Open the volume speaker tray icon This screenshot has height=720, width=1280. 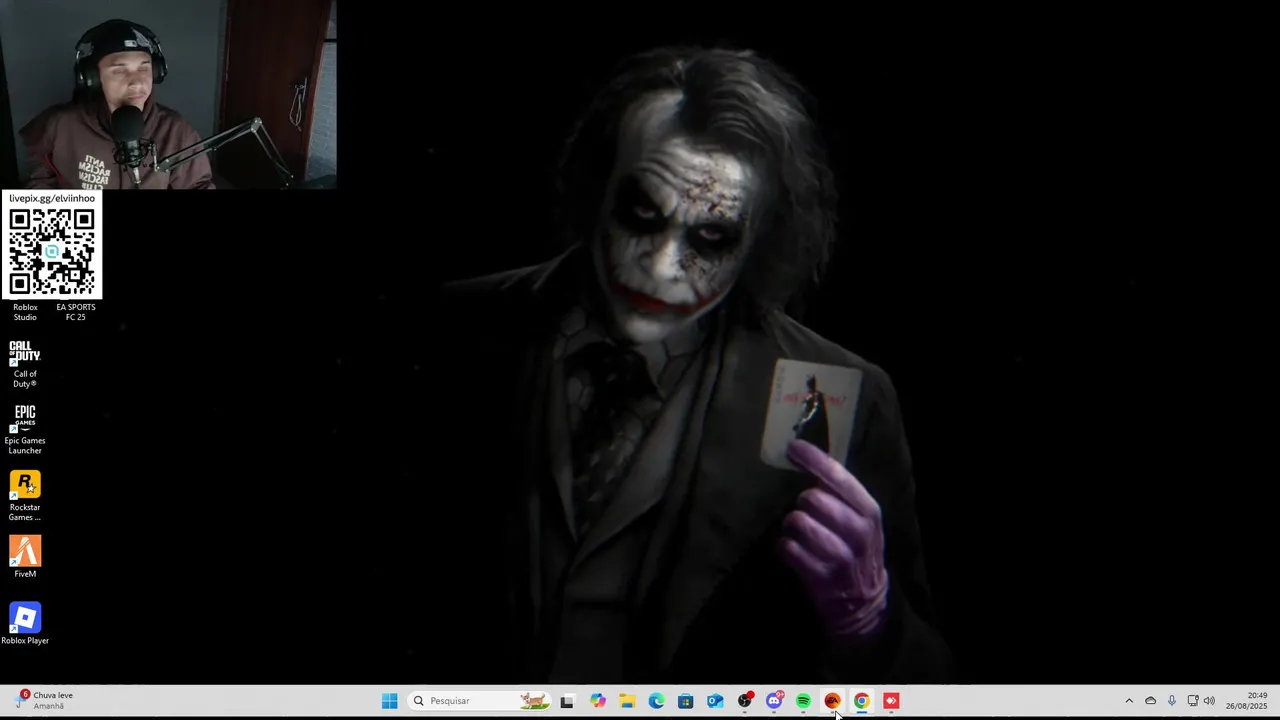[1209, 701]
